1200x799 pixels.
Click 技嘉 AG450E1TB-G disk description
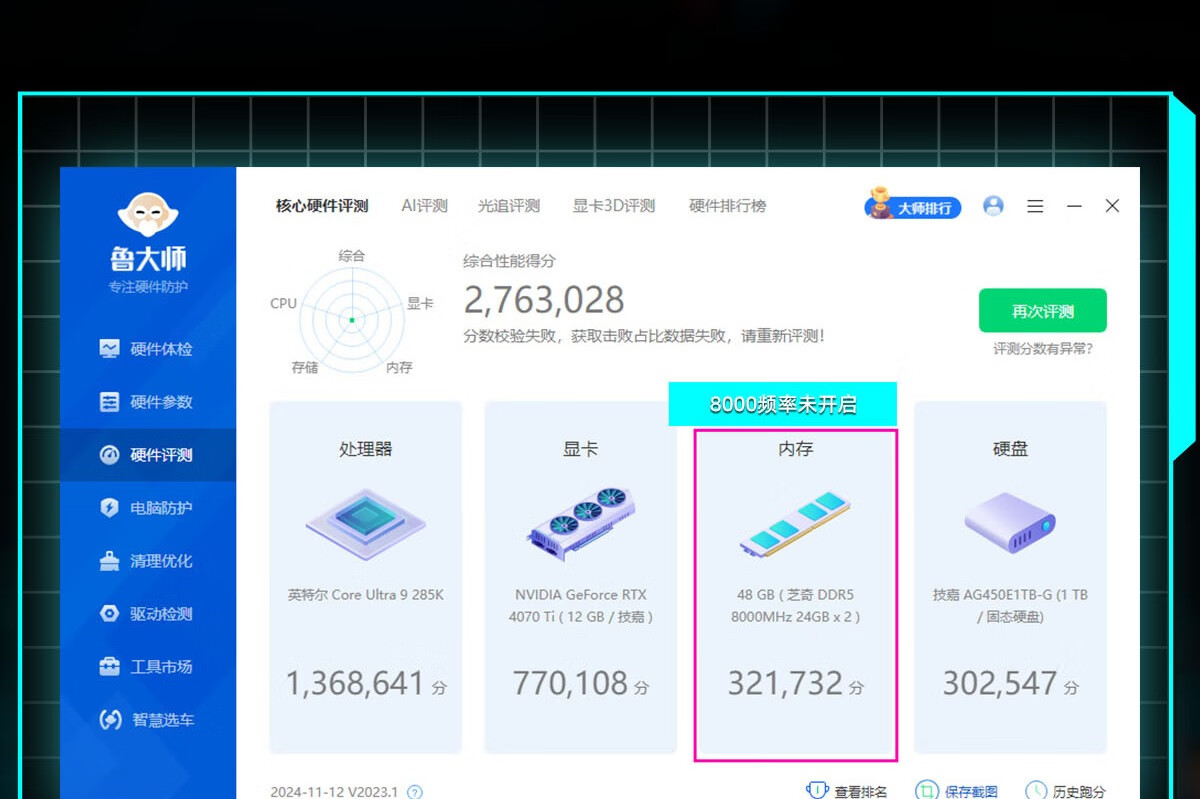(1010, 606)
